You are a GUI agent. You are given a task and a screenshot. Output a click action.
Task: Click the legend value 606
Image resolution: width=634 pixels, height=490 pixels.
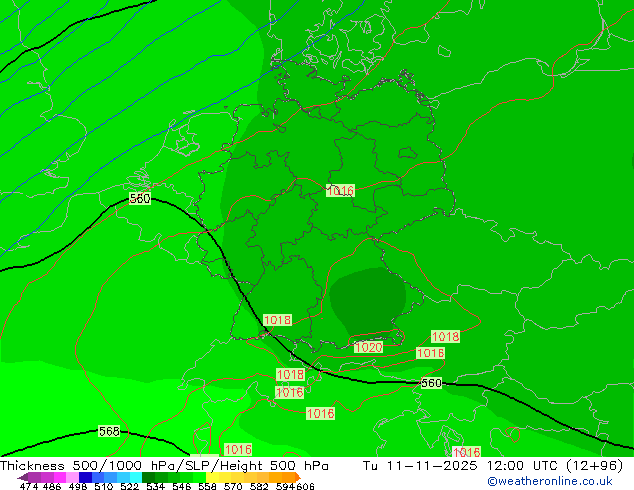point(305,486)
